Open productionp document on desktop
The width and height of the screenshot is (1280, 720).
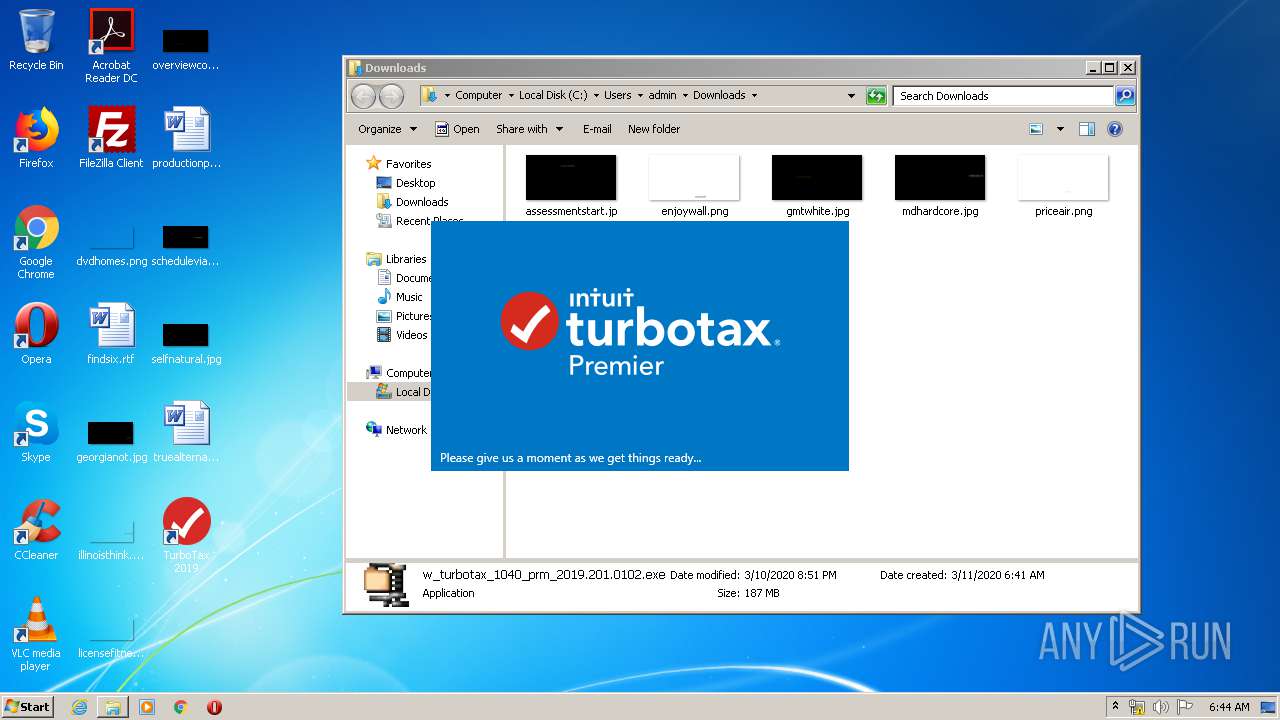pyautogui.click(x=186, y=138)
